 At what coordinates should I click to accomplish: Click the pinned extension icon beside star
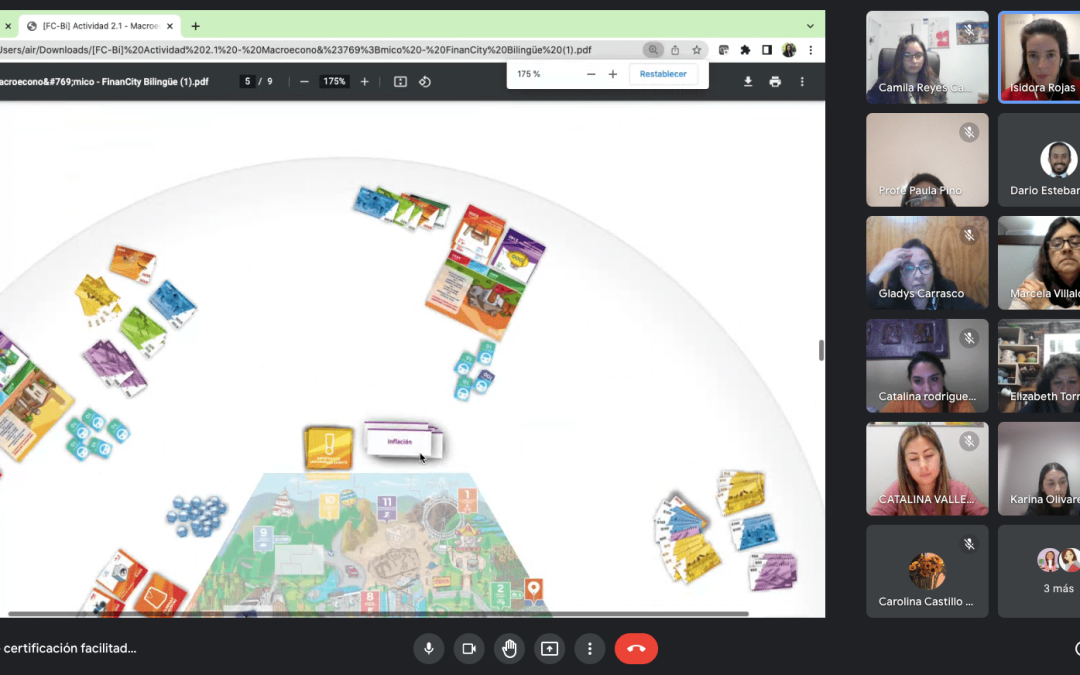[723, 50]
